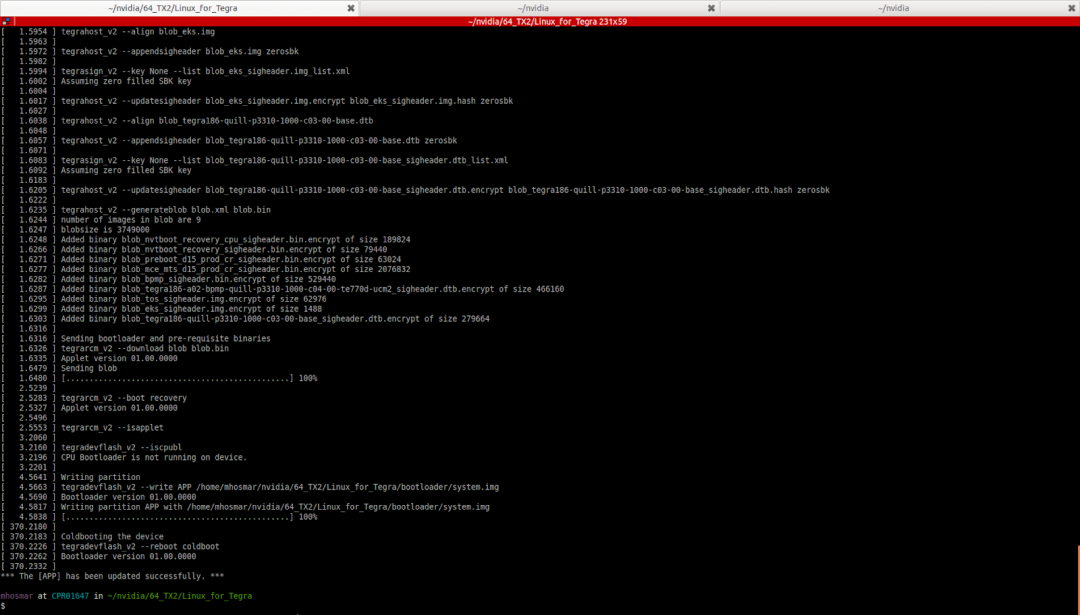The width and height of the screenshot is (1080, 615).
Task: Close the second ~/nvidia tab
Action: point(711,7)
